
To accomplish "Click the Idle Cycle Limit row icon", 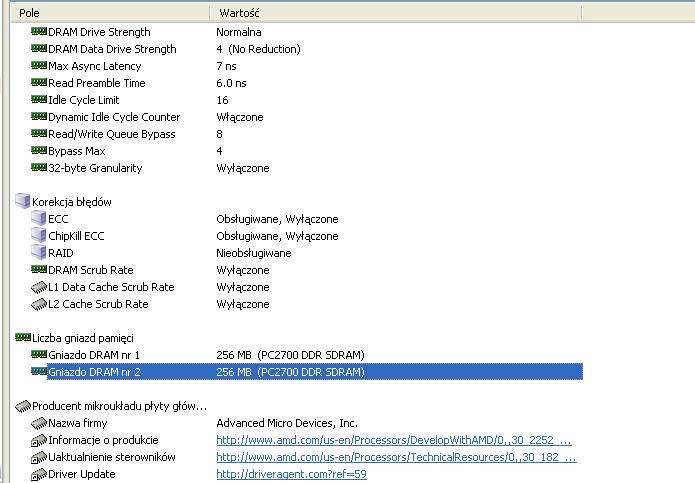I will click(x=39, y=99).
